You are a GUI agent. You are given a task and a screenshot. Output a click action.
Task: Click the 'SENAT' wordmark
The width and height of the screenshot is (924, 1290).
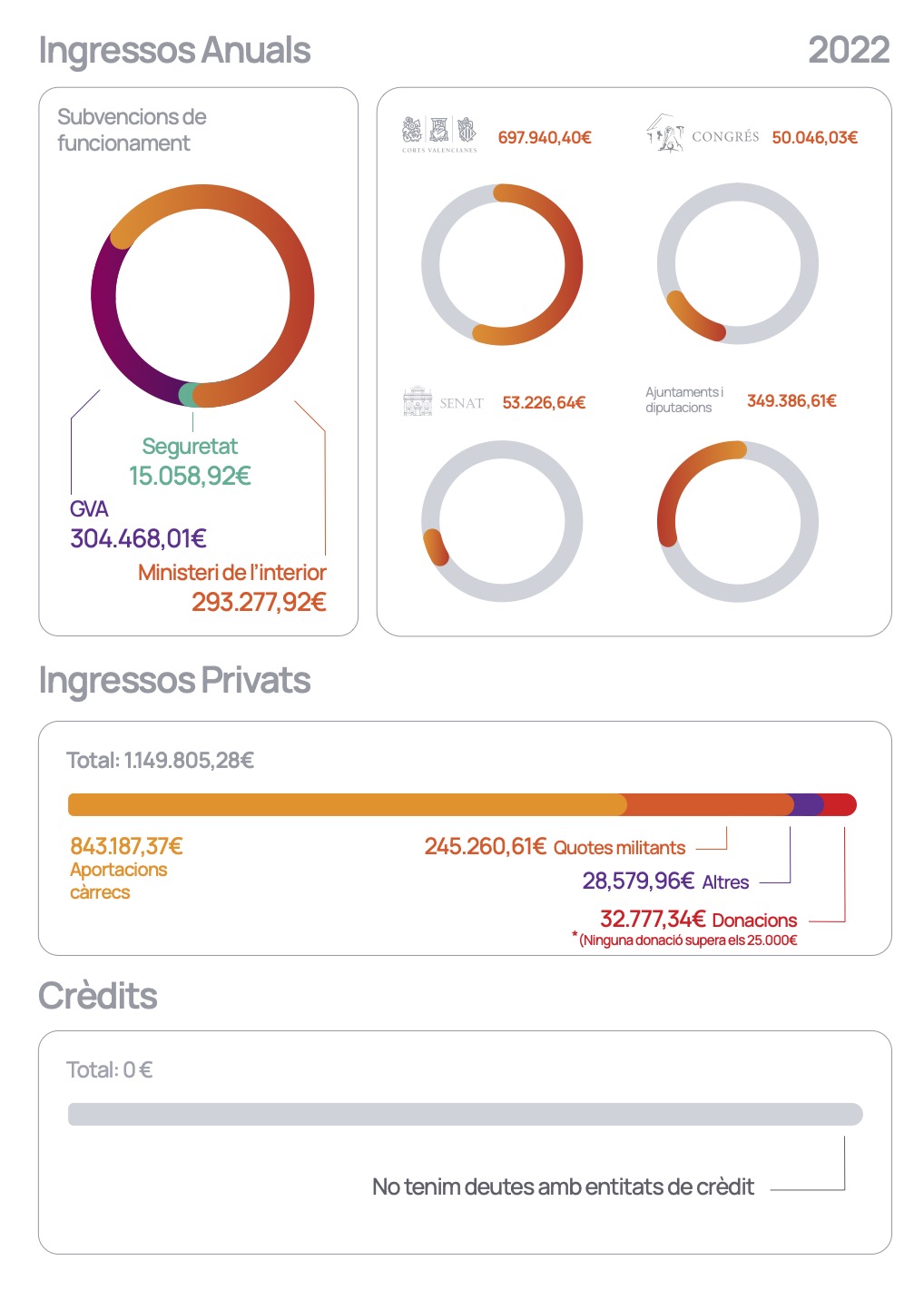[x=461, y=403]
